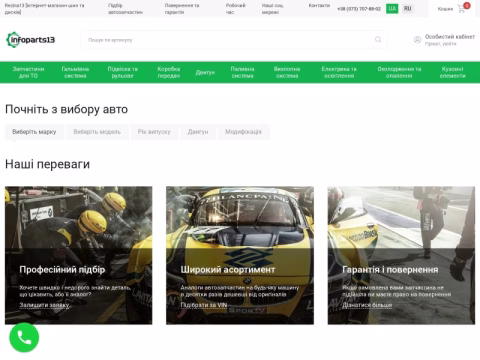
Task: Click the phone number in header
Action: coord(359,9)
